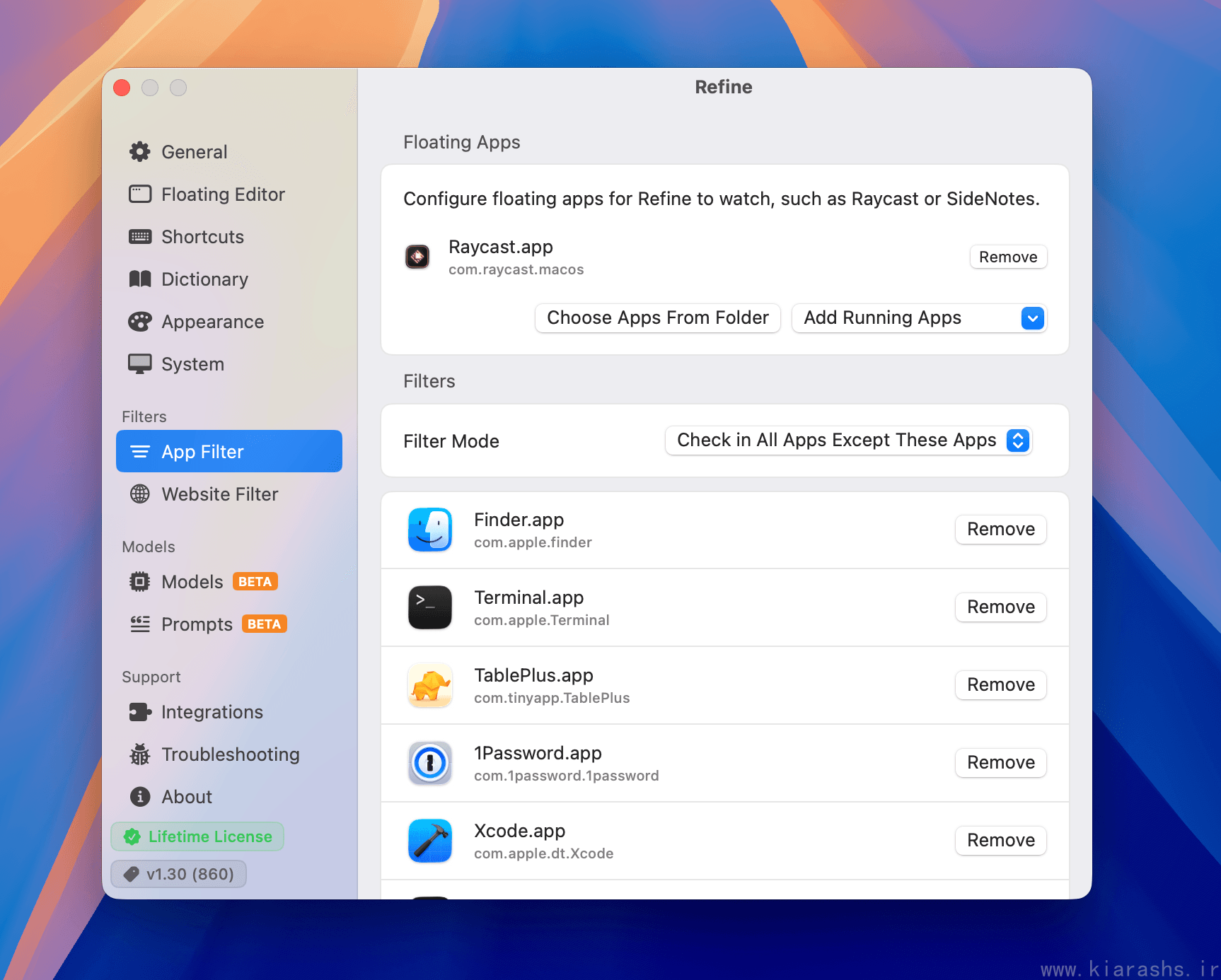Image resolution: width=1221 pixels, height=980 pixels.
Task: Close the Refine settings window
Action: (x=122, y=87)
